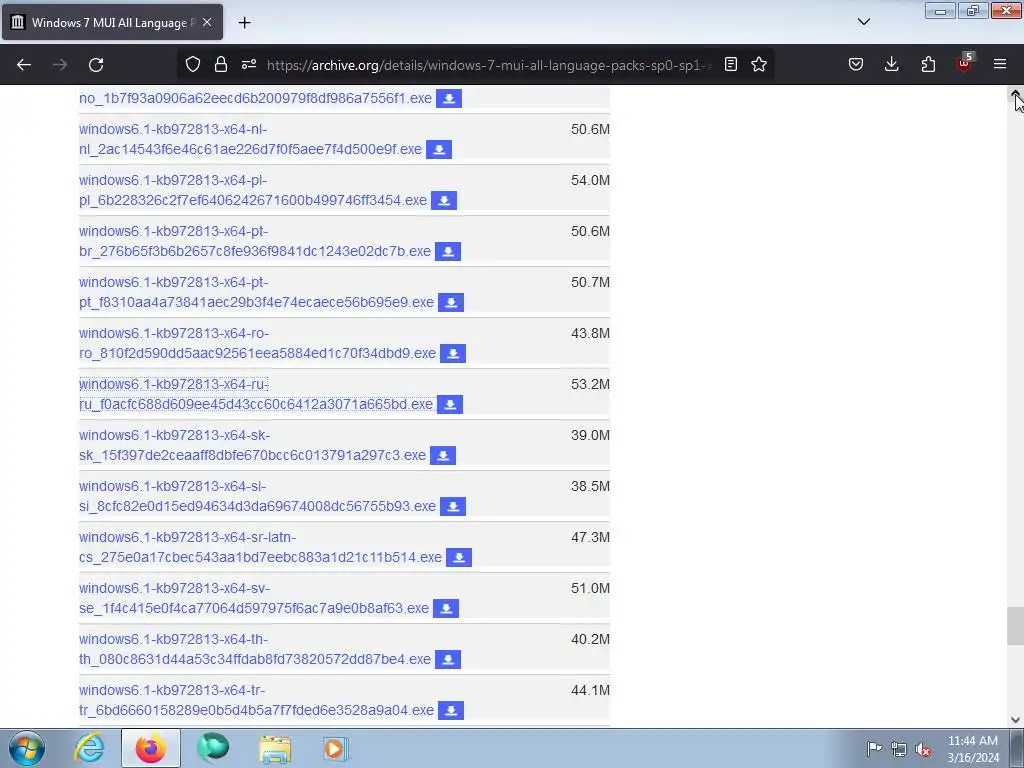
Task: Open the Windows Start menu
Action: tap(26, 748)
